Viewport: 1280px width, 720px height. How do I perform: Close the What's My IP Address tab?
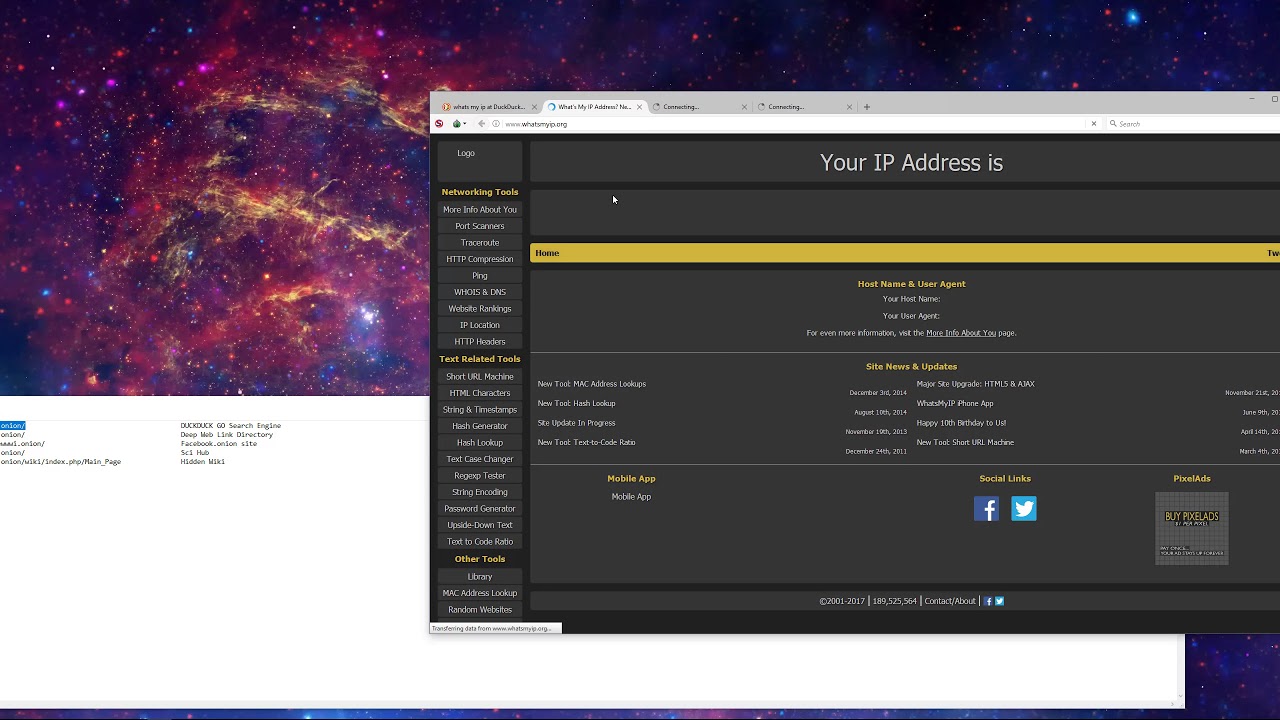(x=640, y=107)
